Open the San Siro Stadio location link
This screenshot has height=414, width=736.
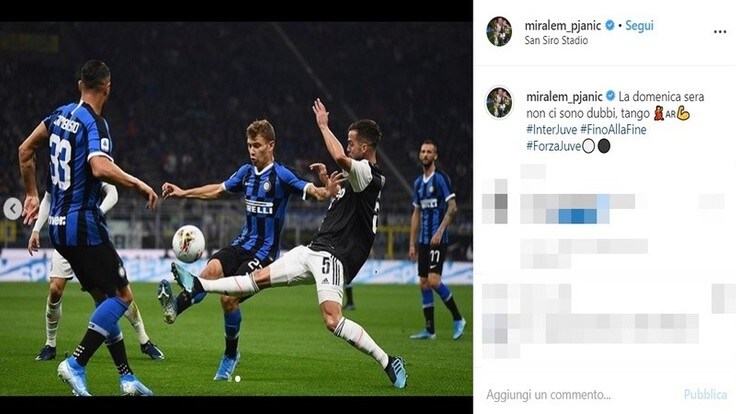pyautogui.click(x=556, y=40)
